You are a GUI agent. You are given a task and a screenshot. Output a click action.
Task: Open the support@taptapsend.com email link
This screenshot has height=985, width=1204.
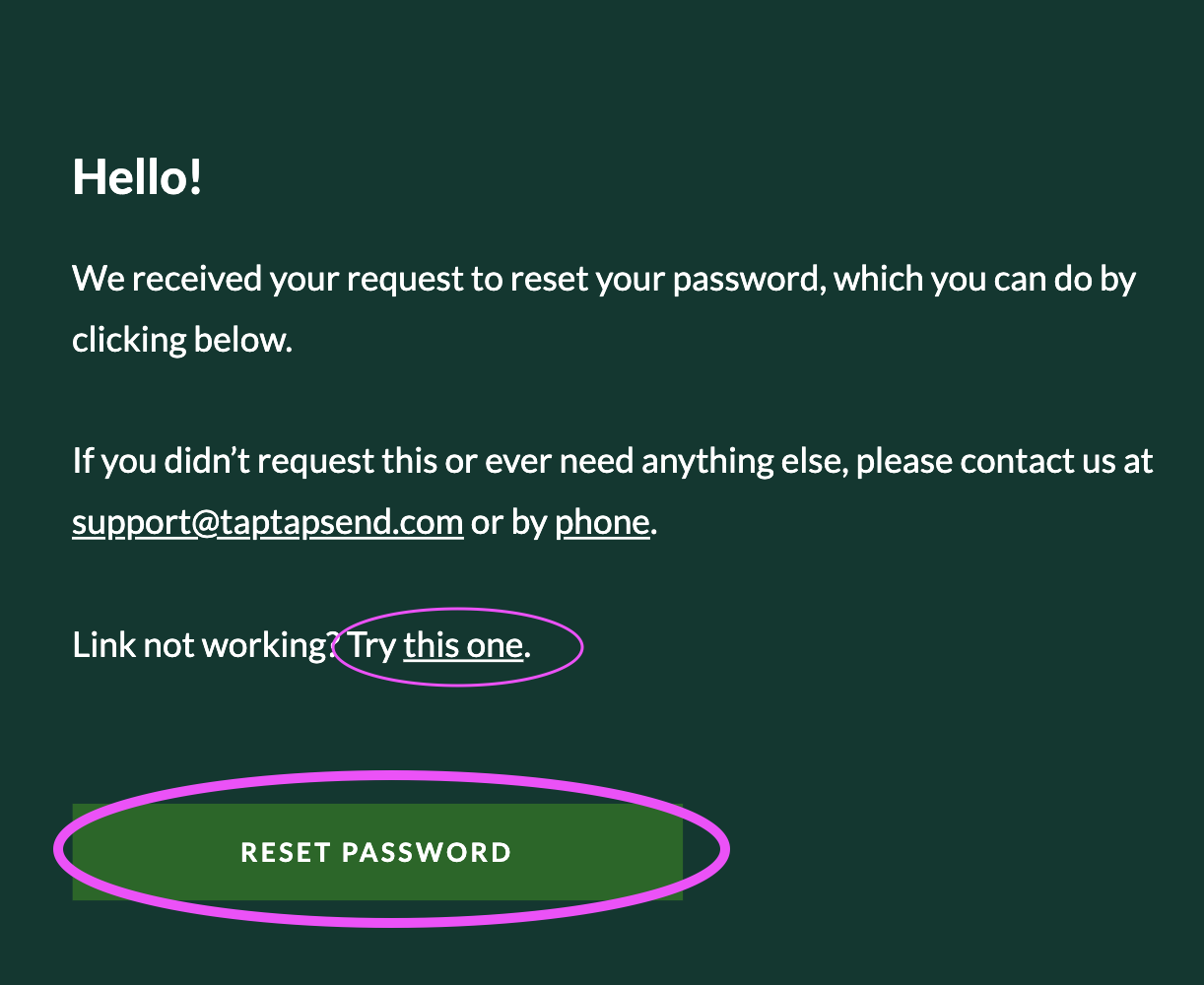point(267,522)
